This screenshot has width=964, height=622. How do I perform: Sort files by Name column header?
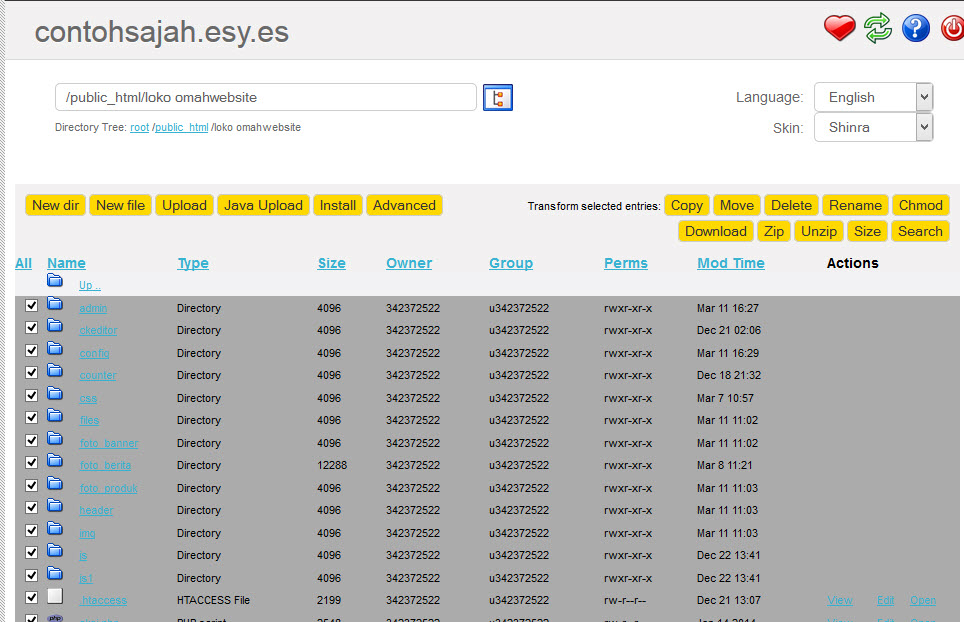(x=66, y=263)
